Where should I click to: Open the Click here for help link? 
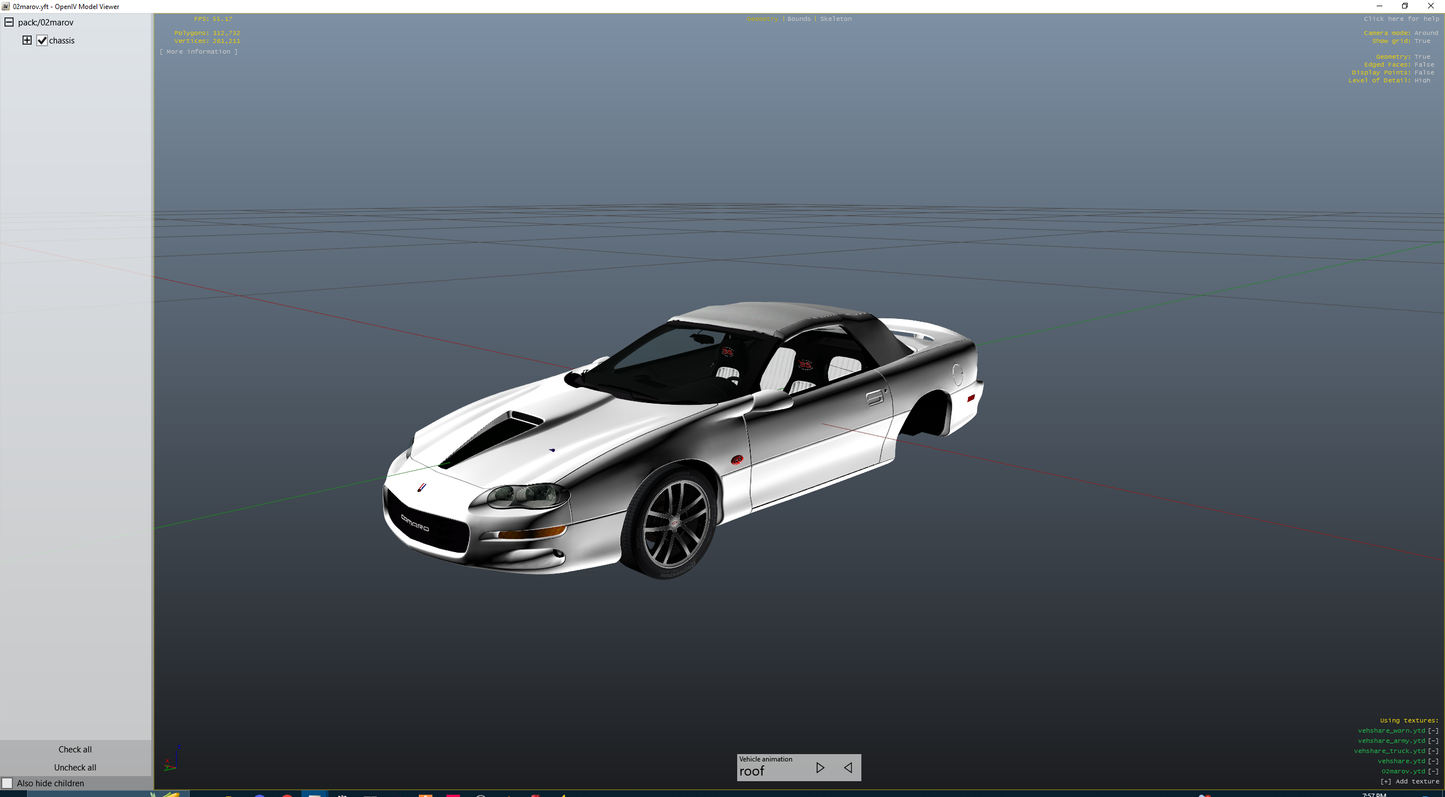pos(1402,18)
